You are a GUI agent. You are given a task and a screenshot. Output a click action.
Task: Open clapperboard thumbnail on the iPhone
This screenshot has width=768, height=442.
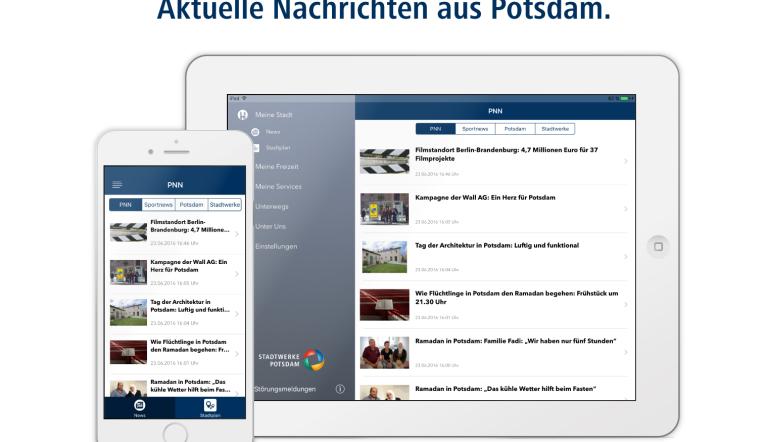click(x=128, y=232)
